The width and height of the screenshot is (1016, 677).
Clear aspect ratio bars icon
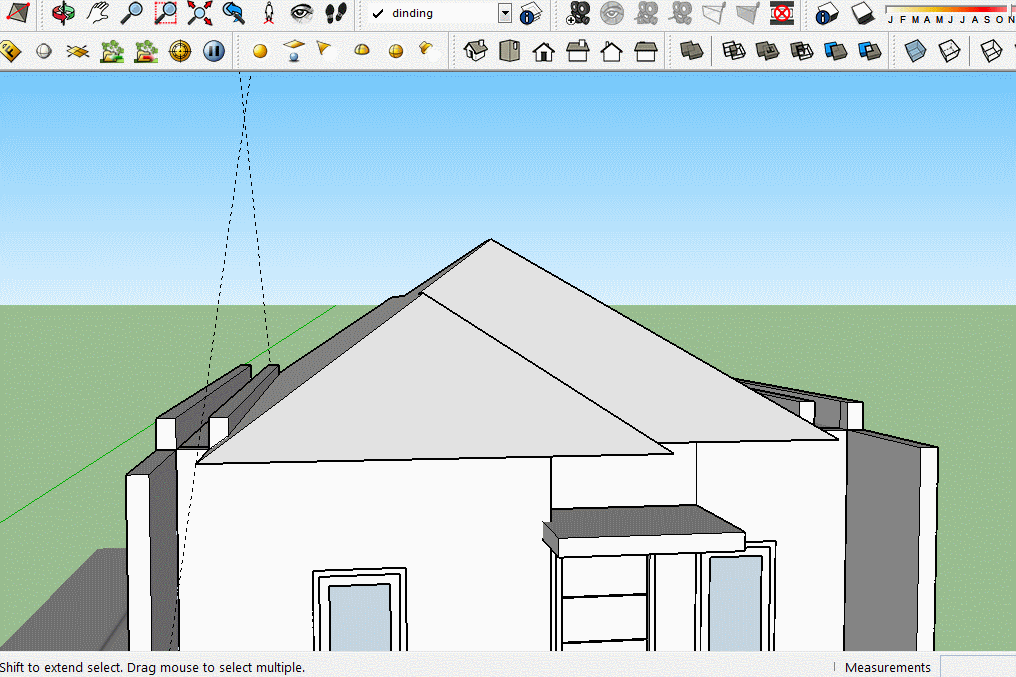[x=781, y=13]
